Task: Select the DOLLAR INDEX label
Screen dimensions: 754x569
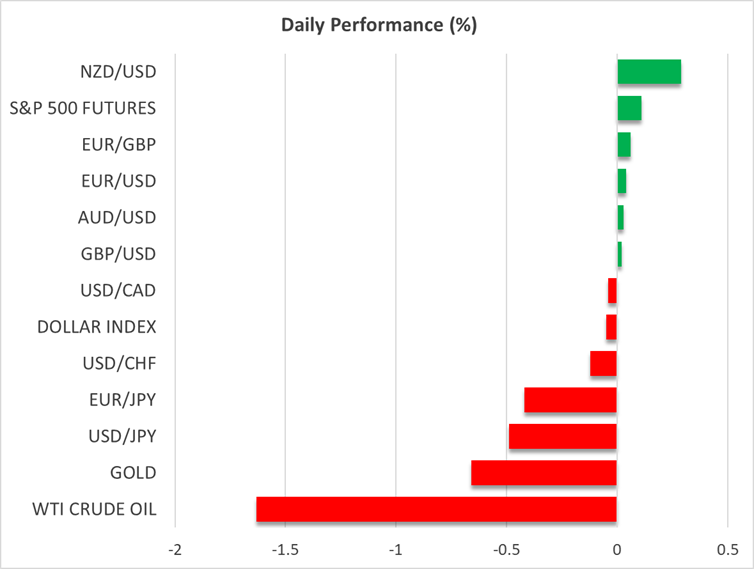Action: tap(96, 327)
